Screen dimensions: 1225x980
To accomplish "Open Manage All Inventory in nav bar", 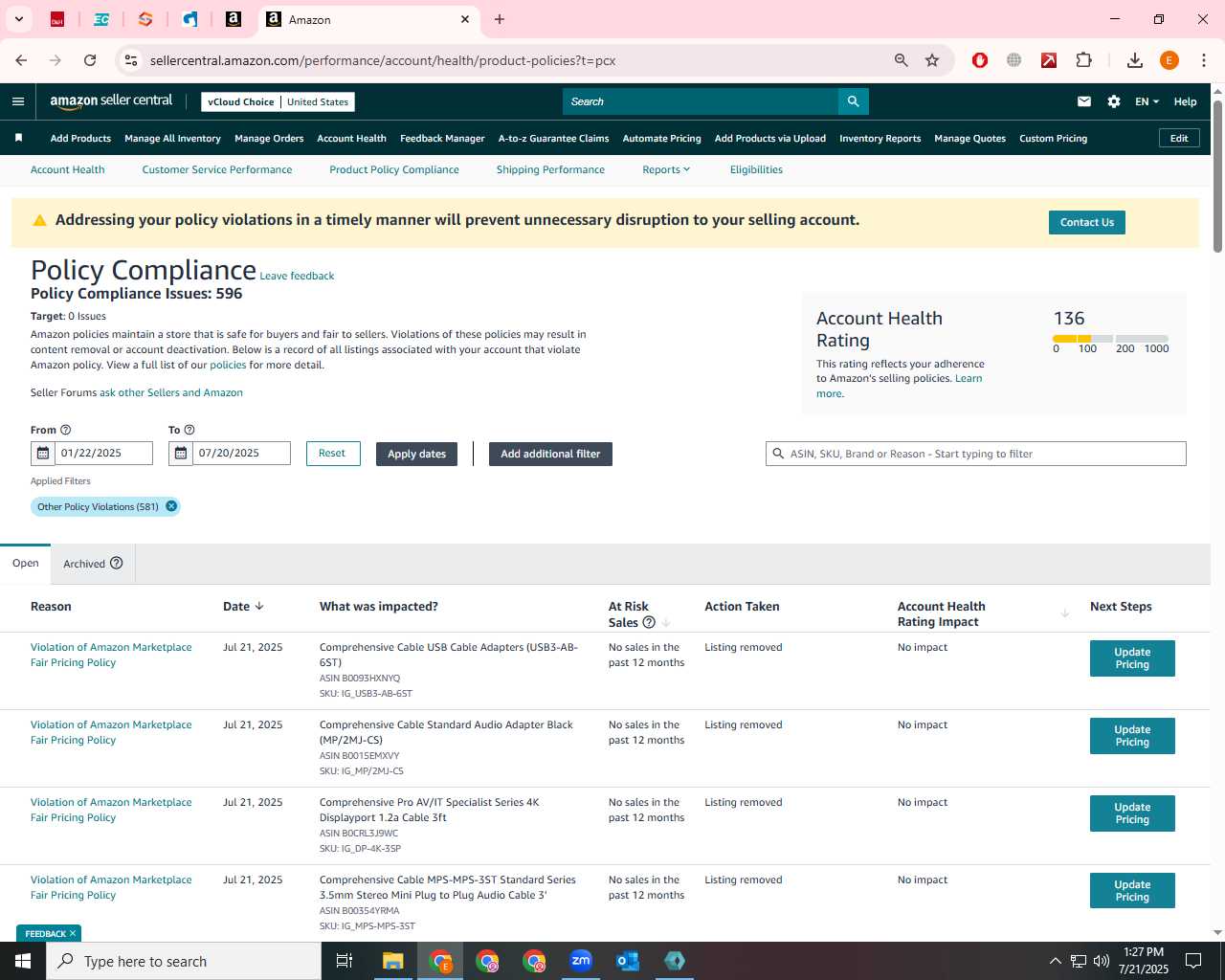I will pyautogui.click(x=172, y=138).
